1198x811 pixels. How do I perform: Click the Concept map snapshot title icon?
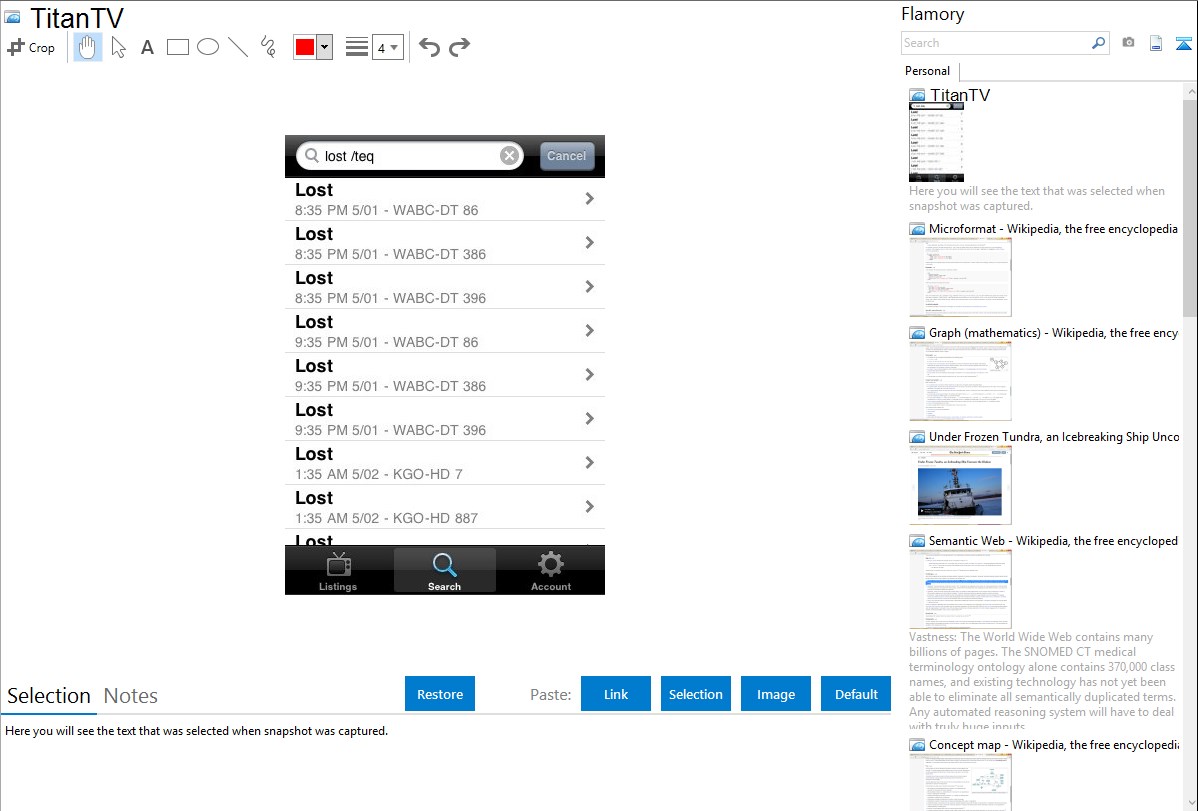[x=918, y=745]
